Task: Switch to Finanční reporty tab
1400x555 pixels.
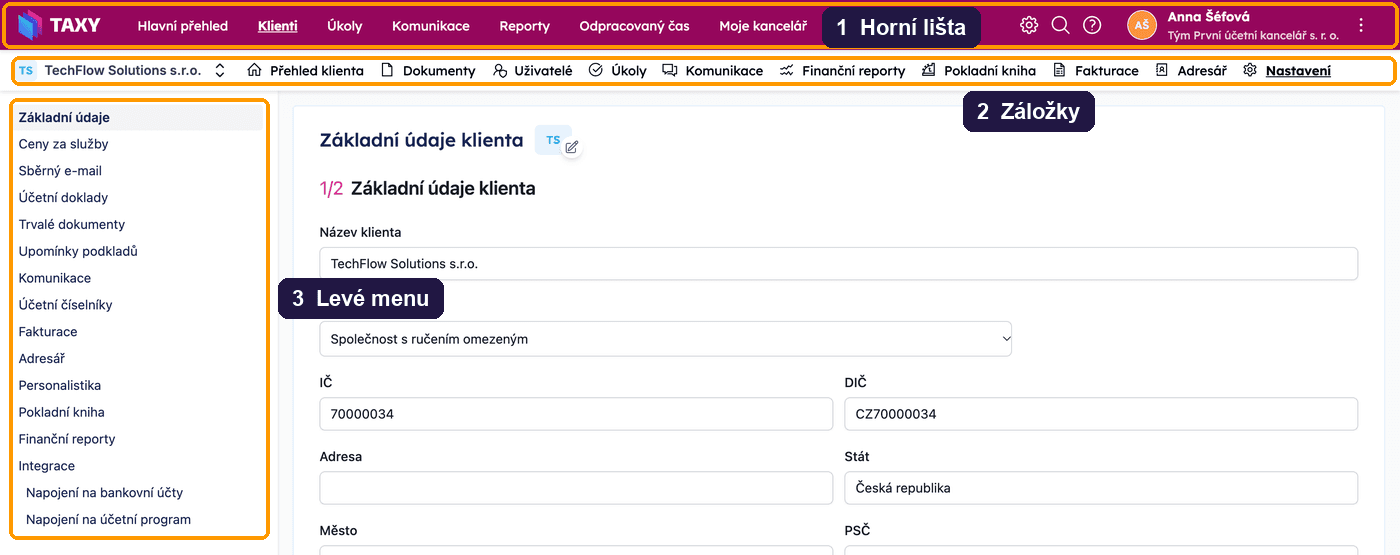Action: pyautogui.click(x=843, y=71)
